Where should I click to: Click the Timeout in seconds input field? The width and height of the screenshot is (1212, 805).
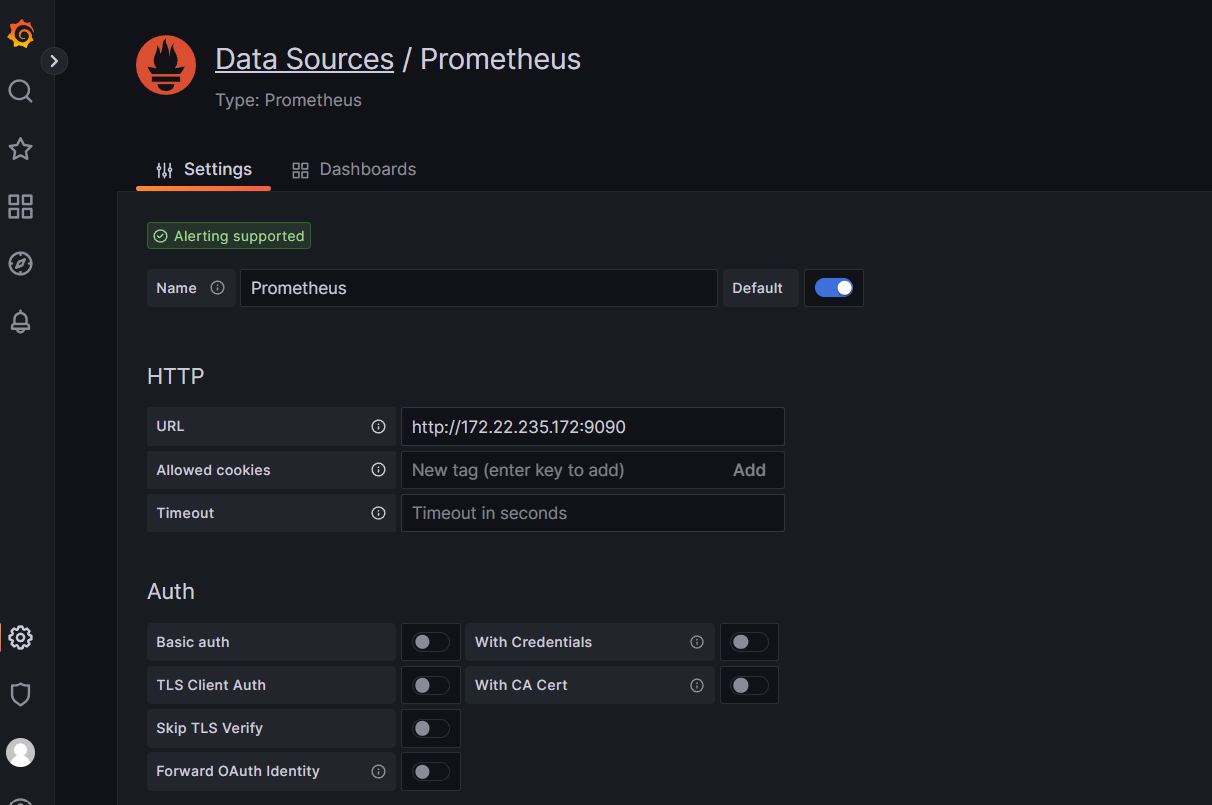[592, 513]
